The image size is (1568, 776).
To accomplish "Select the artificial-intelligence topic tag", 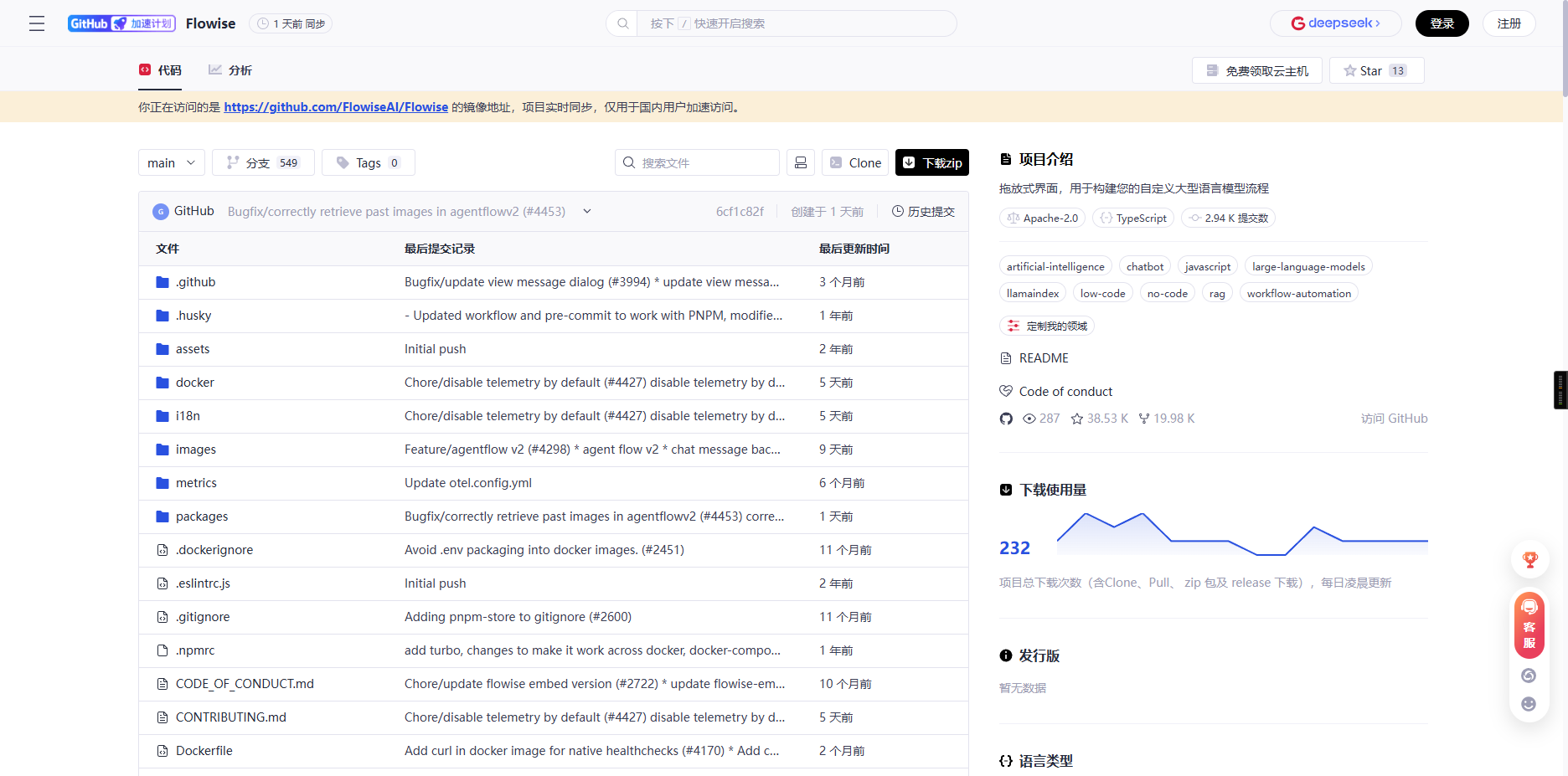I will (1055, 266).
